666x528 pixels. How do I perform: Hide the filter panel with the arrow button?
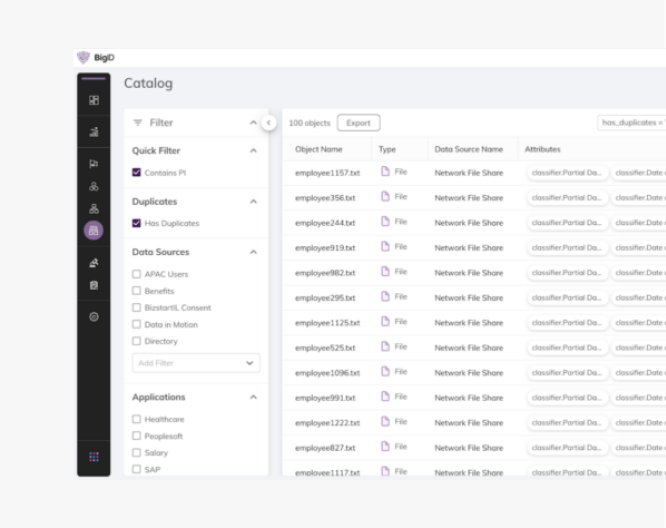tap(269, 122)
